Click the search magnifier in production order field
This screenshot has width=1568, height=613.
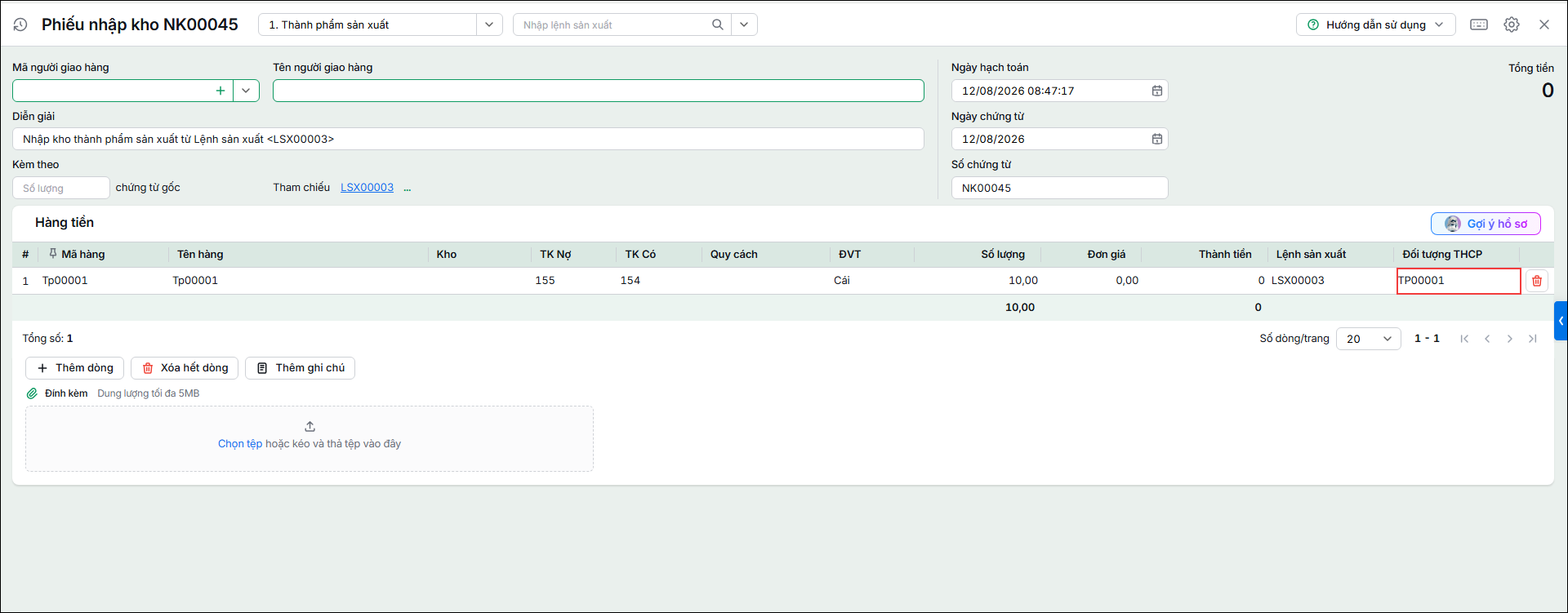pos(717,24)
